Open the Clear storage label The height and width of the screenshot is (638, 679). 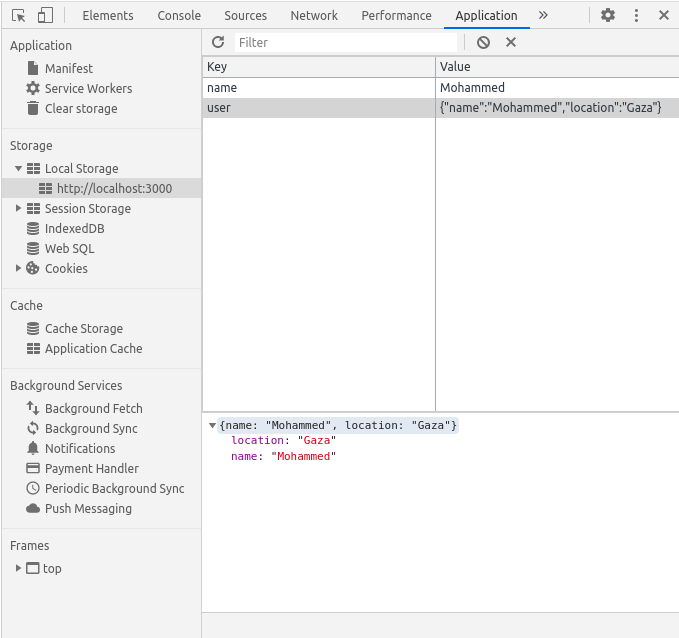pyautogui.click(x=81, y=109)
